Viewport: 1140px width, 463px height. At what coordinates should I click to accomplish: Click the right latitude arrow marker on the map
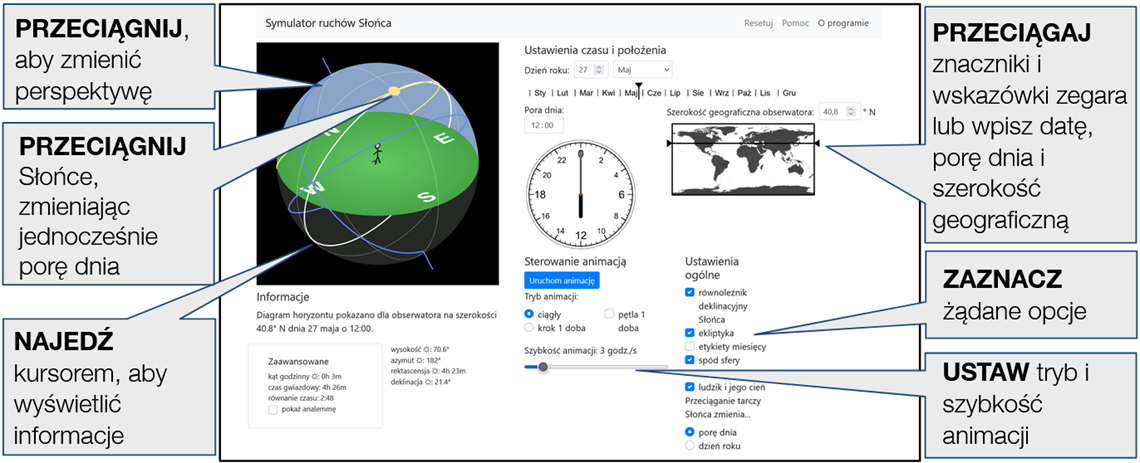pos(819,145)
